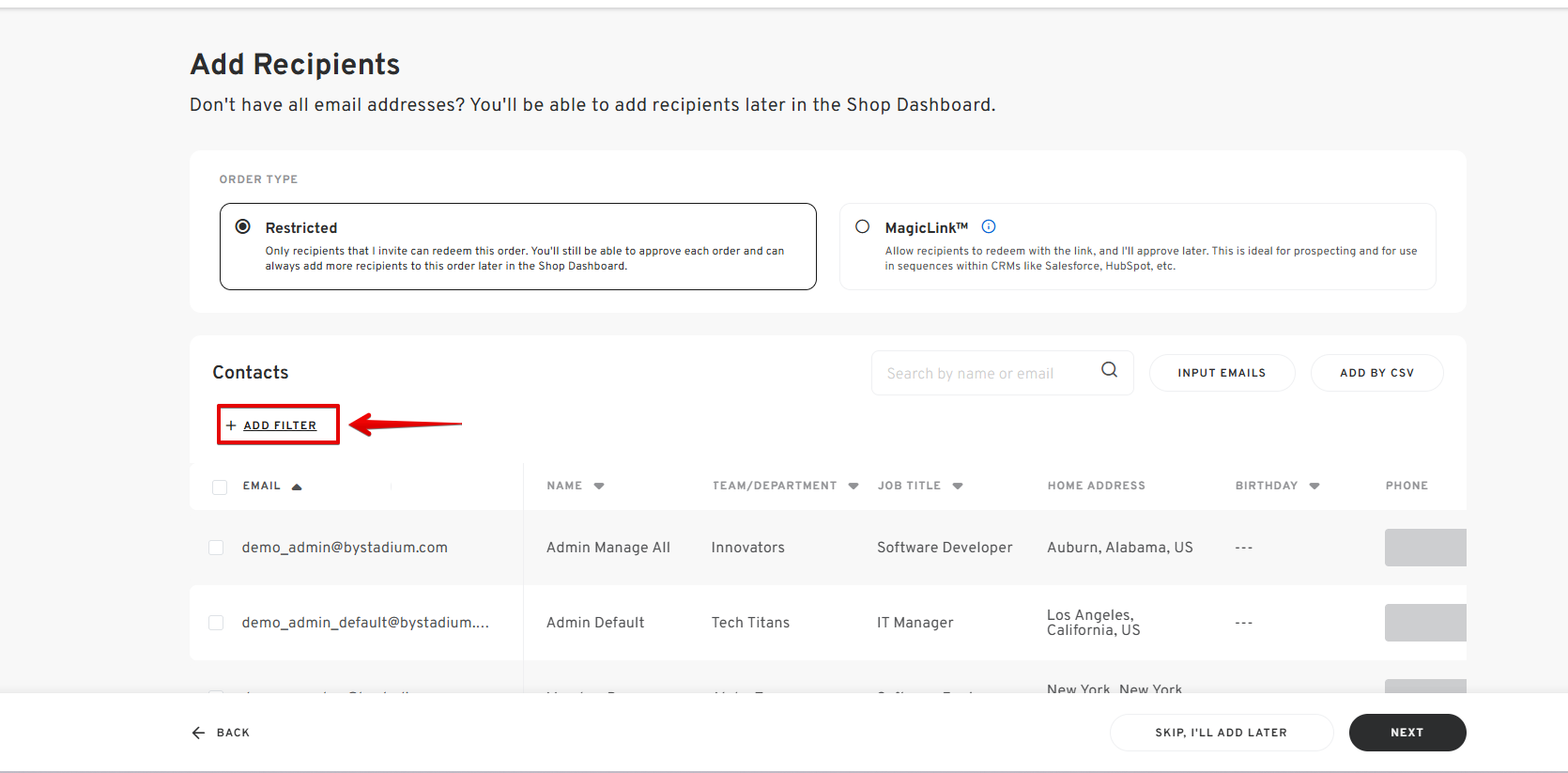The image size is (1568, 773).
Task: Click the Software Developer job title cell
Action: tap(945, 548)
